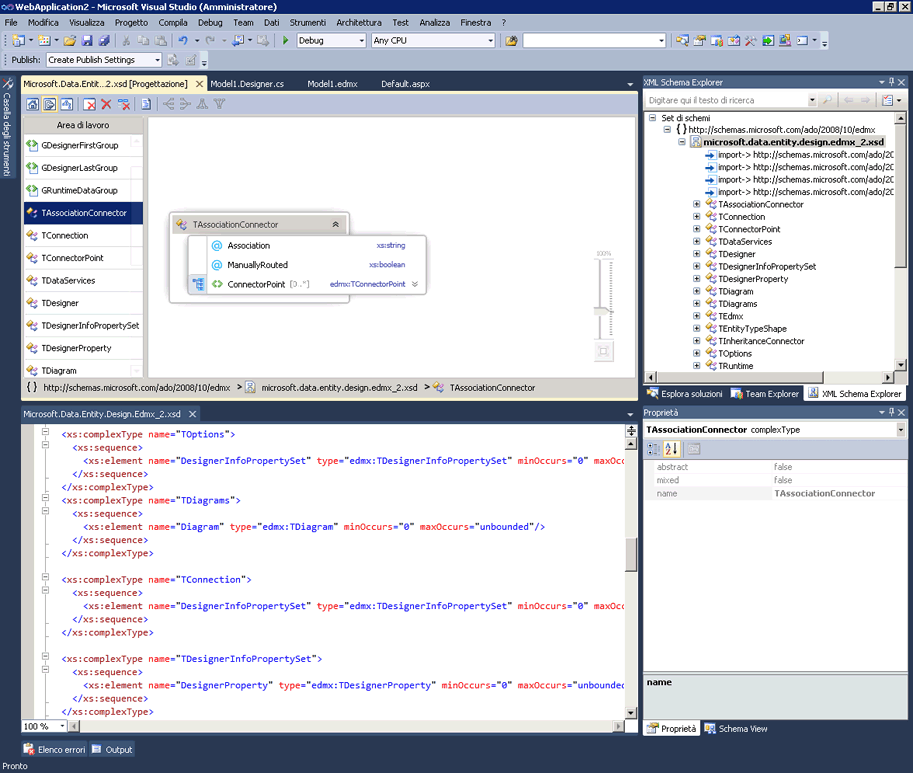Click Remove All But Selection icon
Screen dimensions: 913x773
(x=123, y=104)
